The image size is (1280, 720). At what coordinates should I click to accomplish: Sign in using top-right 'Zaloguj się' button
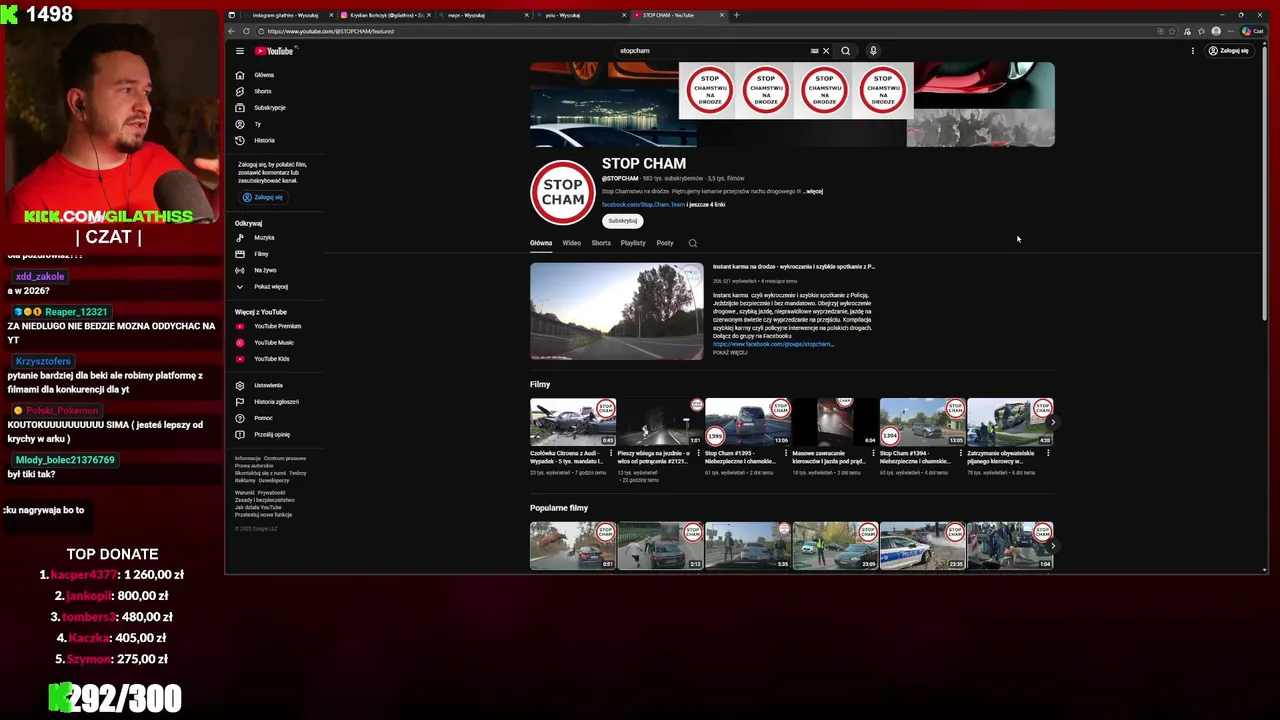1229,51
